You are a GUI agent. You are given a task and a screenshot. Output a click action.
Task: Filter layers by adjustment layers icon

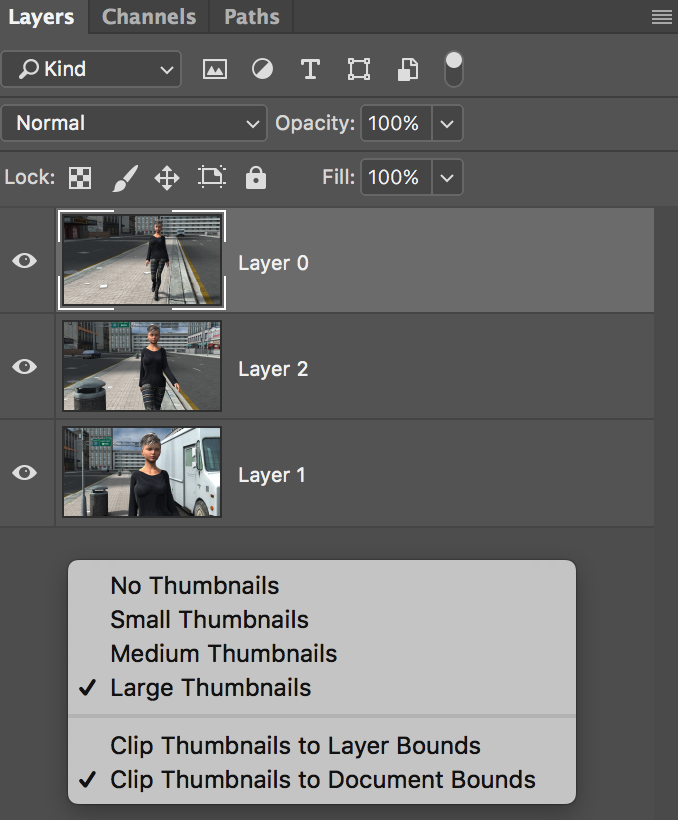tap(262, 69)
